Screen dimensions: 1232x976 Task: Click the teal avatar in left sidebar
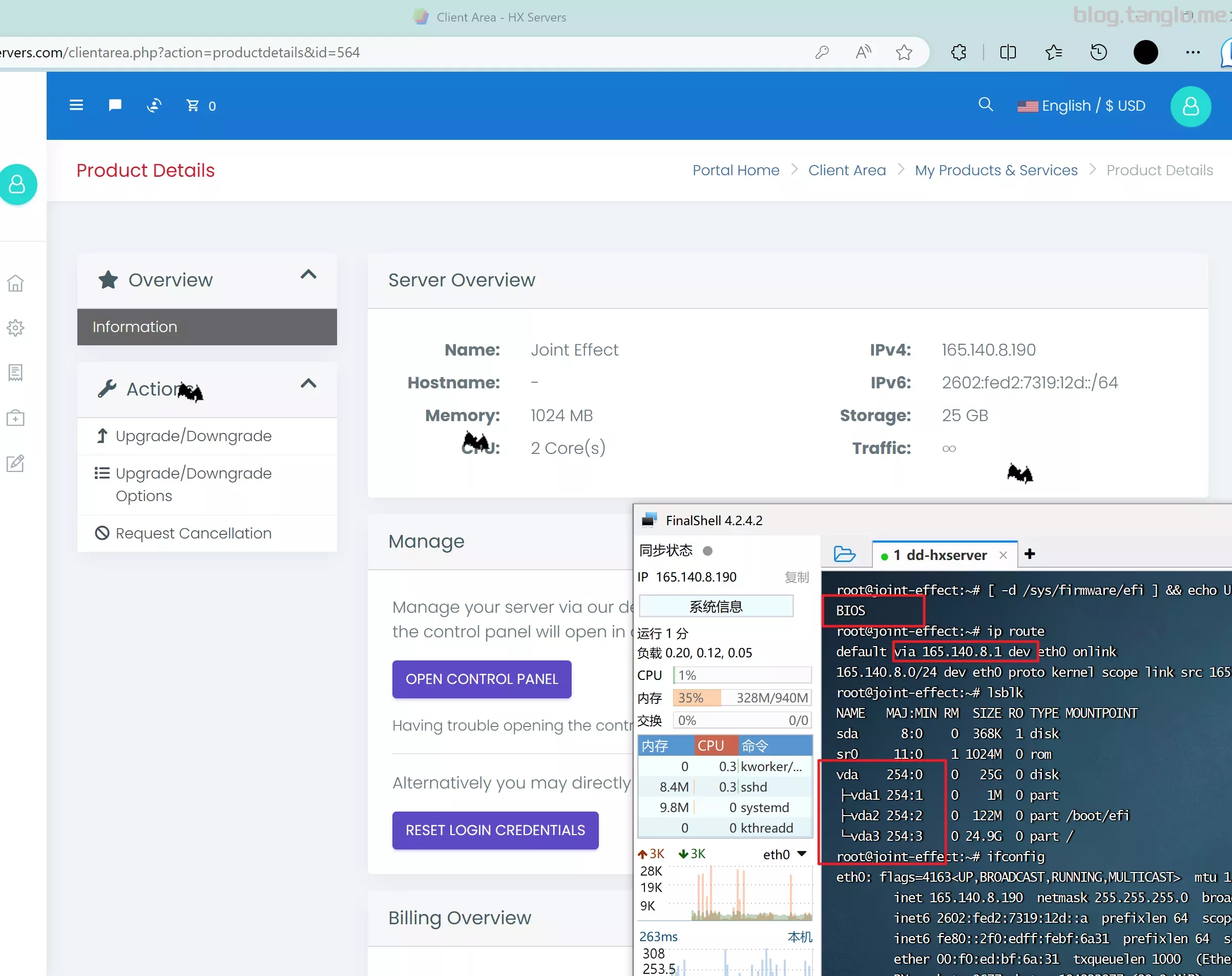17,184
